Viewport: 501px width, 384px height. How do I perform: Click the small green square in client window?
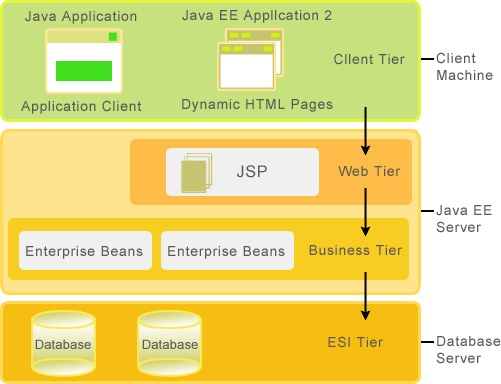click(113, 37)
